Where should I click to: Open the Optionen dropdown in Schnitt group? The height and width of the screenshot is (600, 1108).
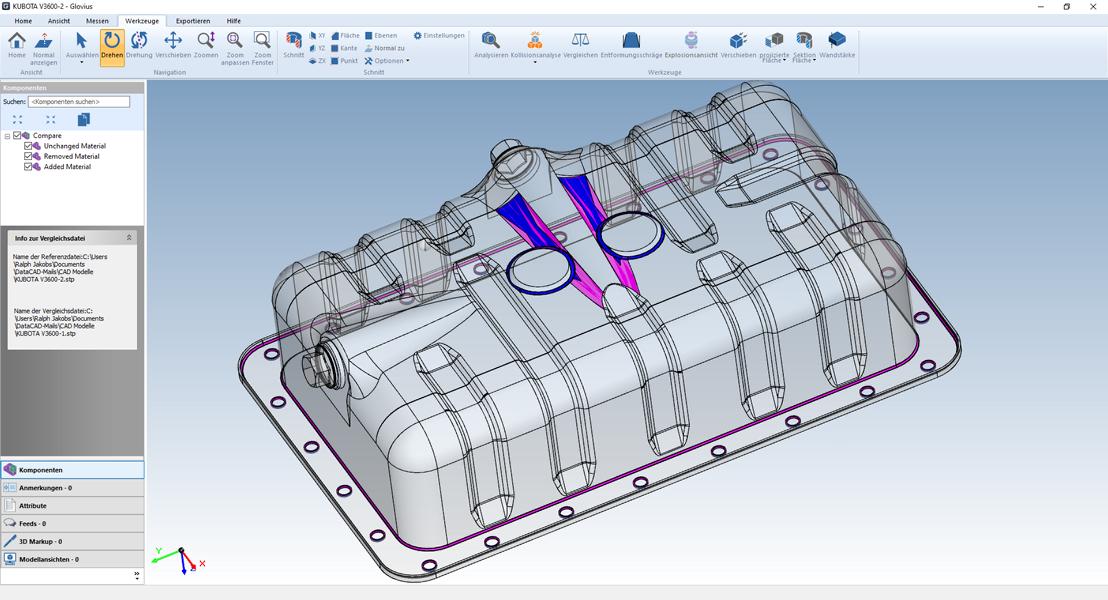click(387, 61)
